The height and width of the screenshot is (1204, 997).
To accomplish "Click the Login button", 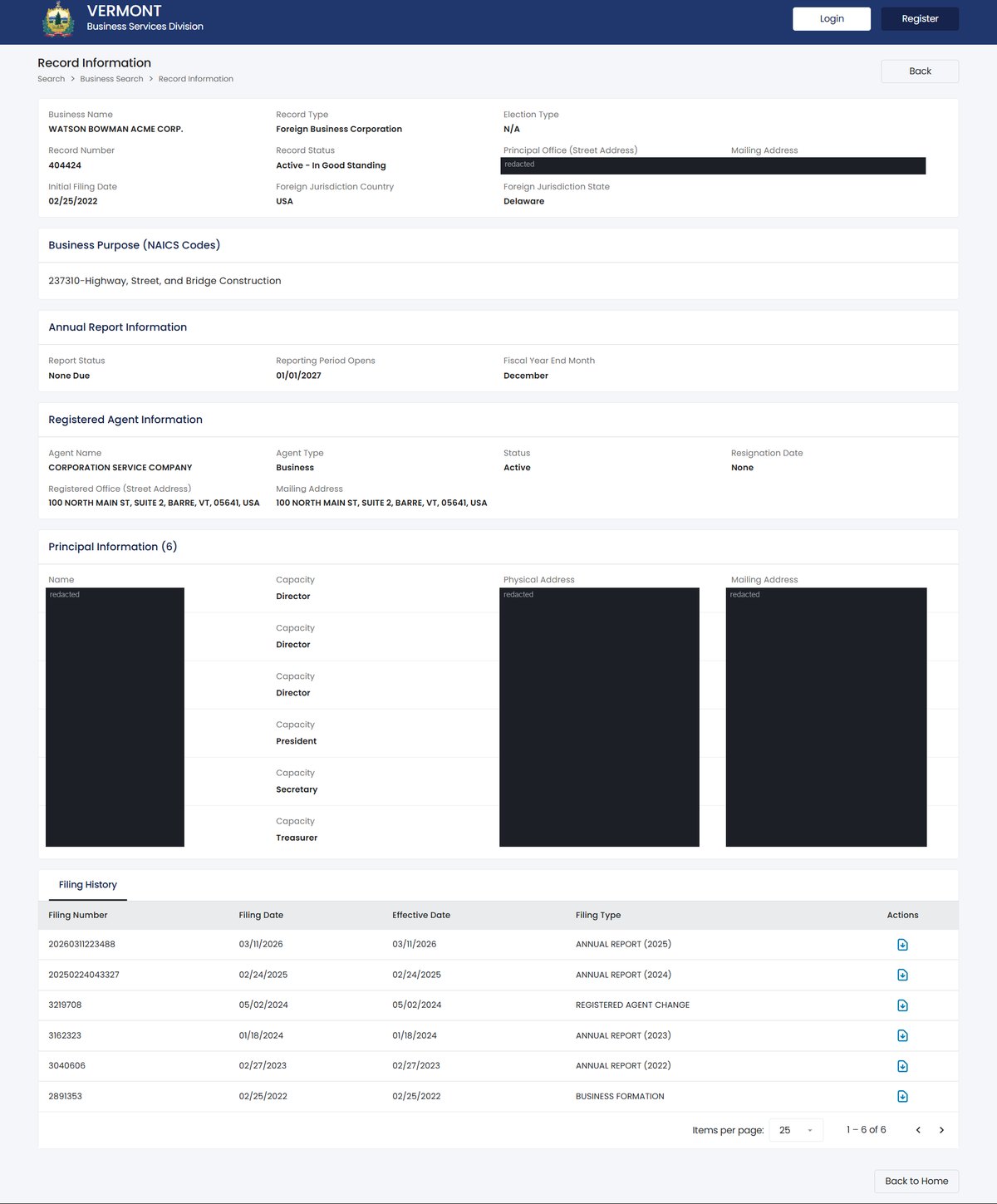I will pos(832,18).
